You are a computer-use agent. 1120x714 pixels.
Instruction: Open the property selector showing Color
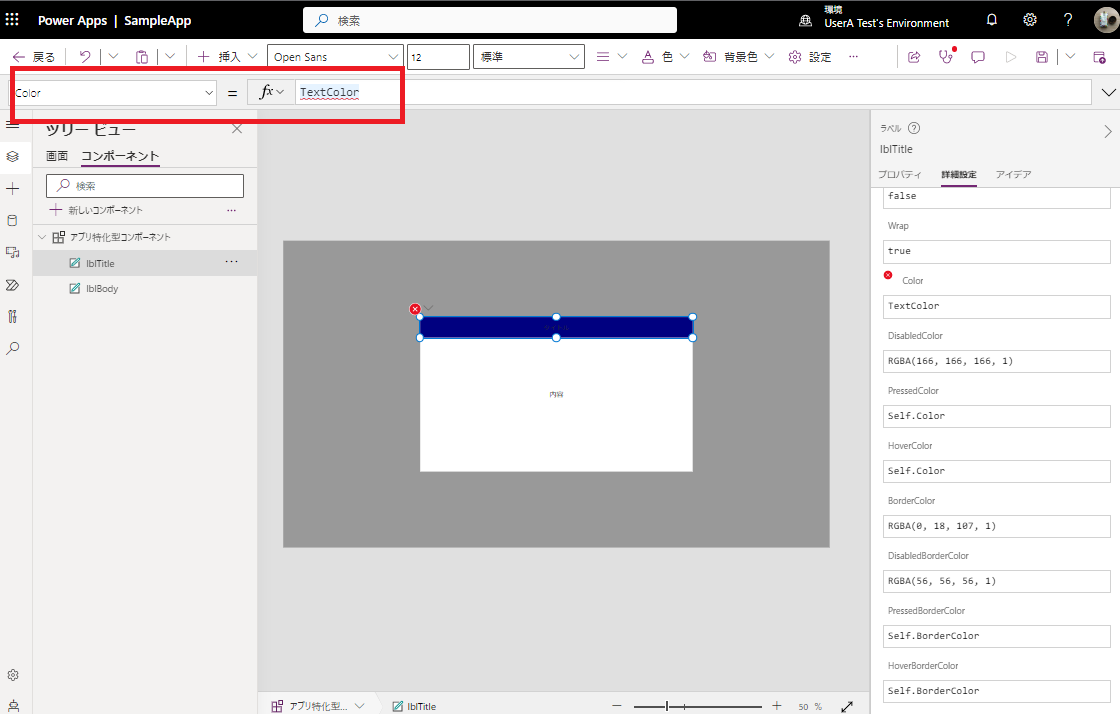(x=113, y=92)
